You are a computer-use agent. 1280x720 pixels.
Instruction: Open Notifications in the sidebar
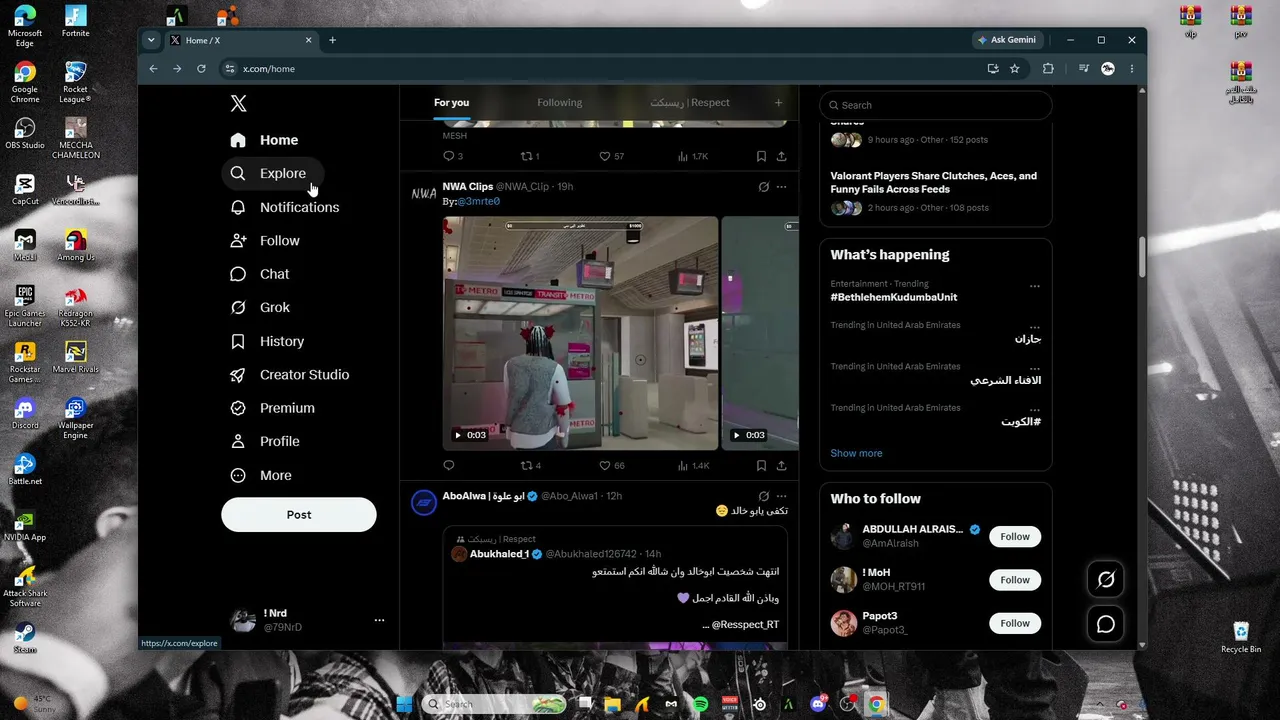pyautogui.click(x=285, y=207)
